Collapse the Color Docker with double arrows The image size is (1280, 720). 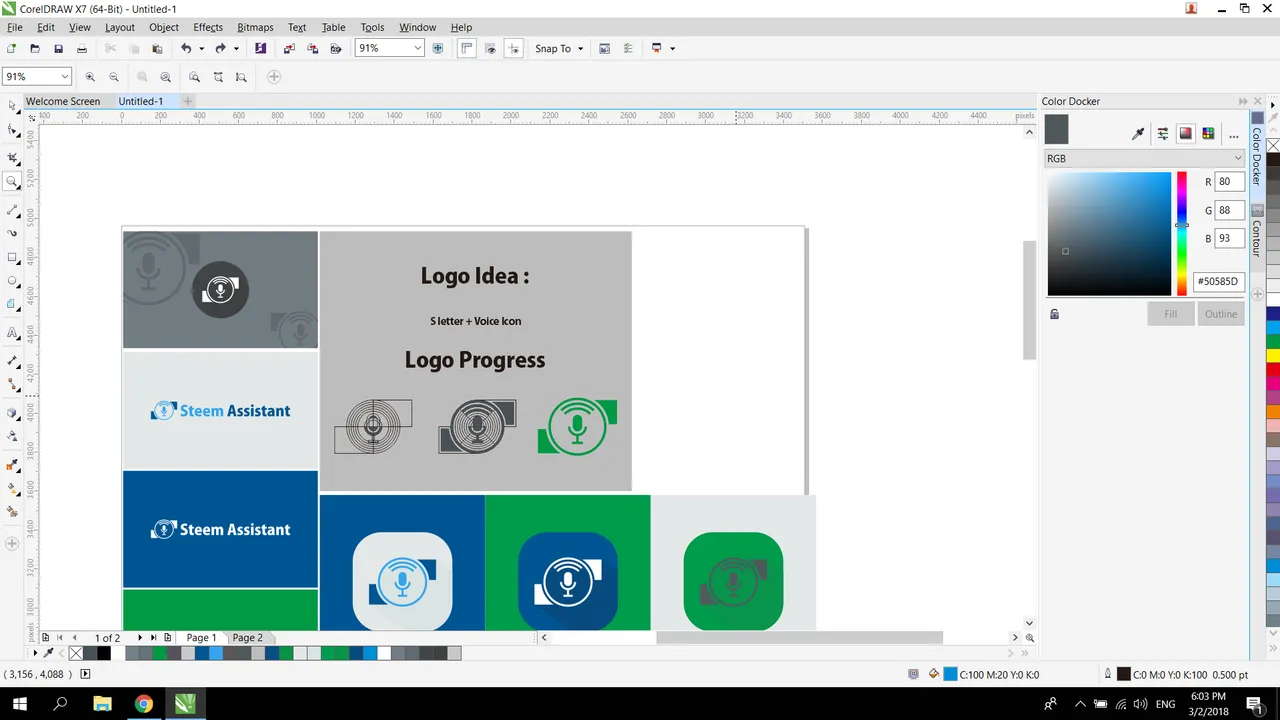[x=1243, y=101]
